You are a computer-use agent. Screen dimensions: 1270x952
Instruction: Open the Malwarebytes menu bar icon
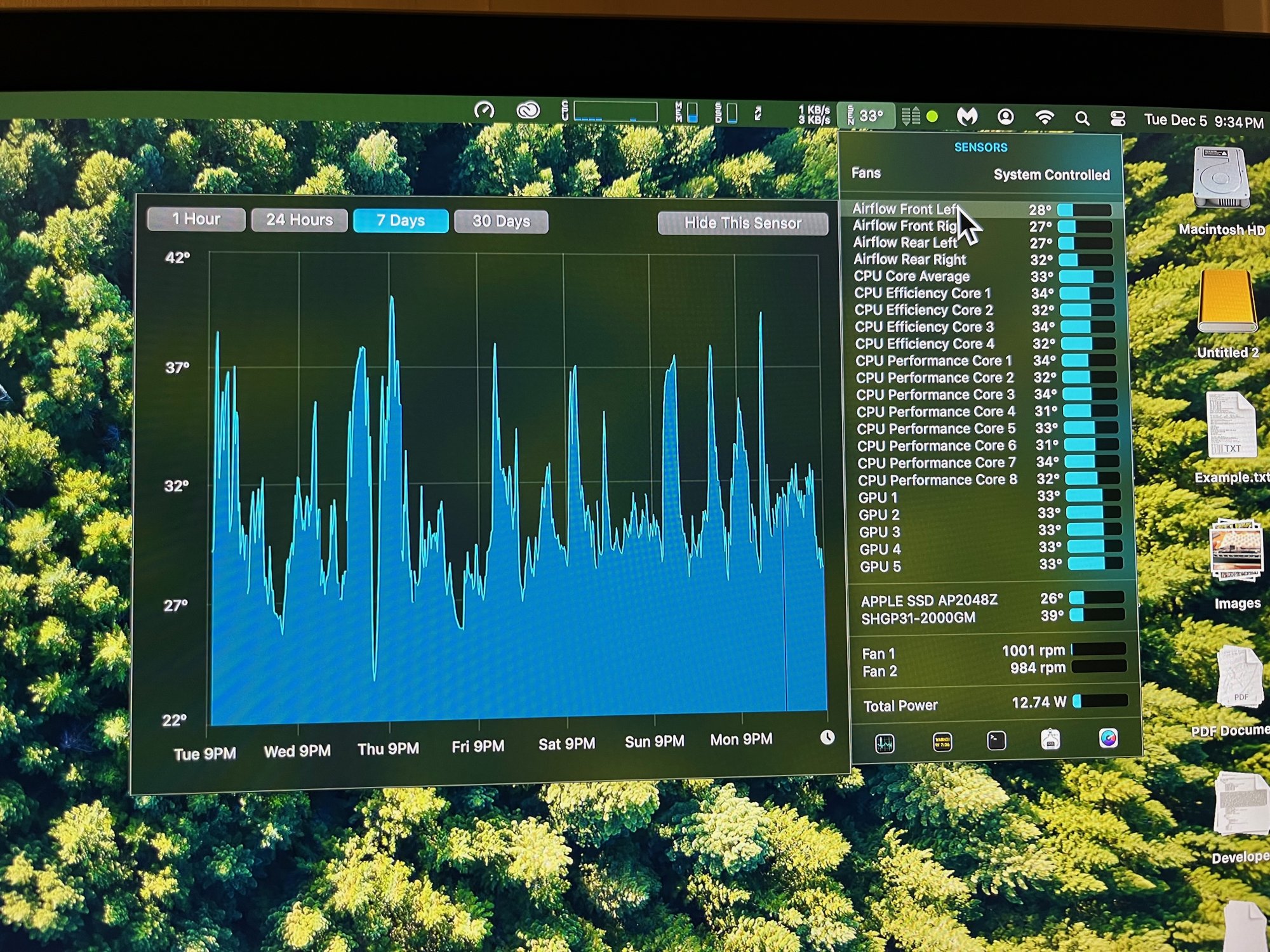point(967,116)
